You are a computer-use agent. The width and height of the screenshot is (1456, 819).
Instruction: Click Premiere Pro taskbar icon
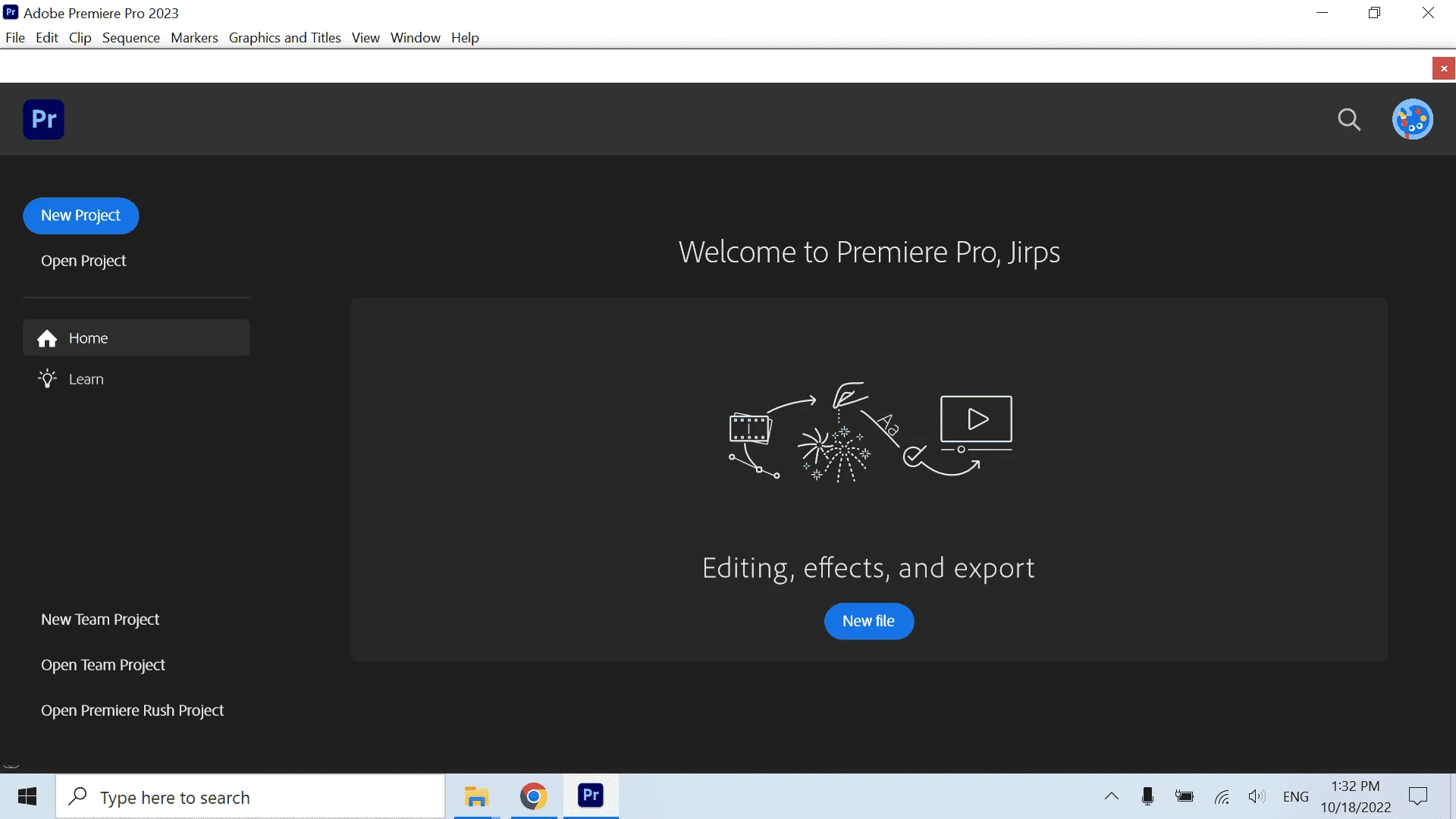(591, 796)
